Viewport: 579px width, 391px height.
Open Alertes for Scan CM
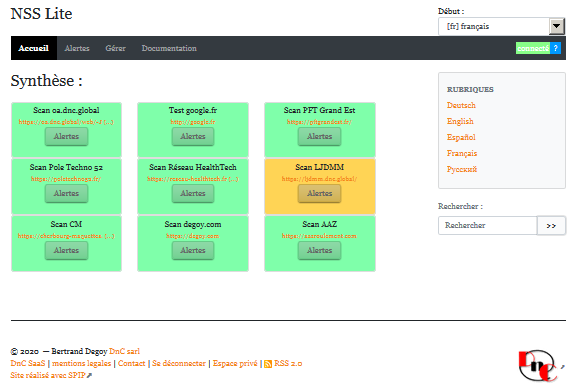(66, 250)
